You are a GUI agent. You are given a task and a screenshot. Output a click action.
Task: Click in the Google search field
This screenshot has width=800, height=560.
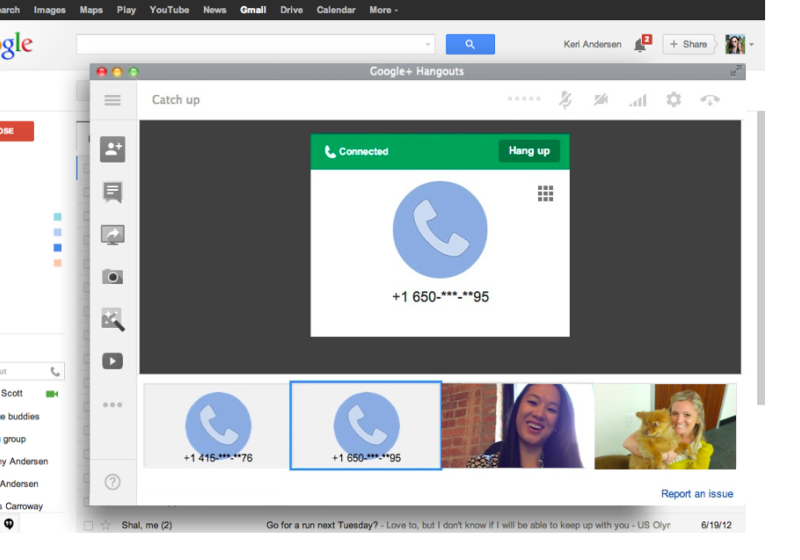point(255,44)
